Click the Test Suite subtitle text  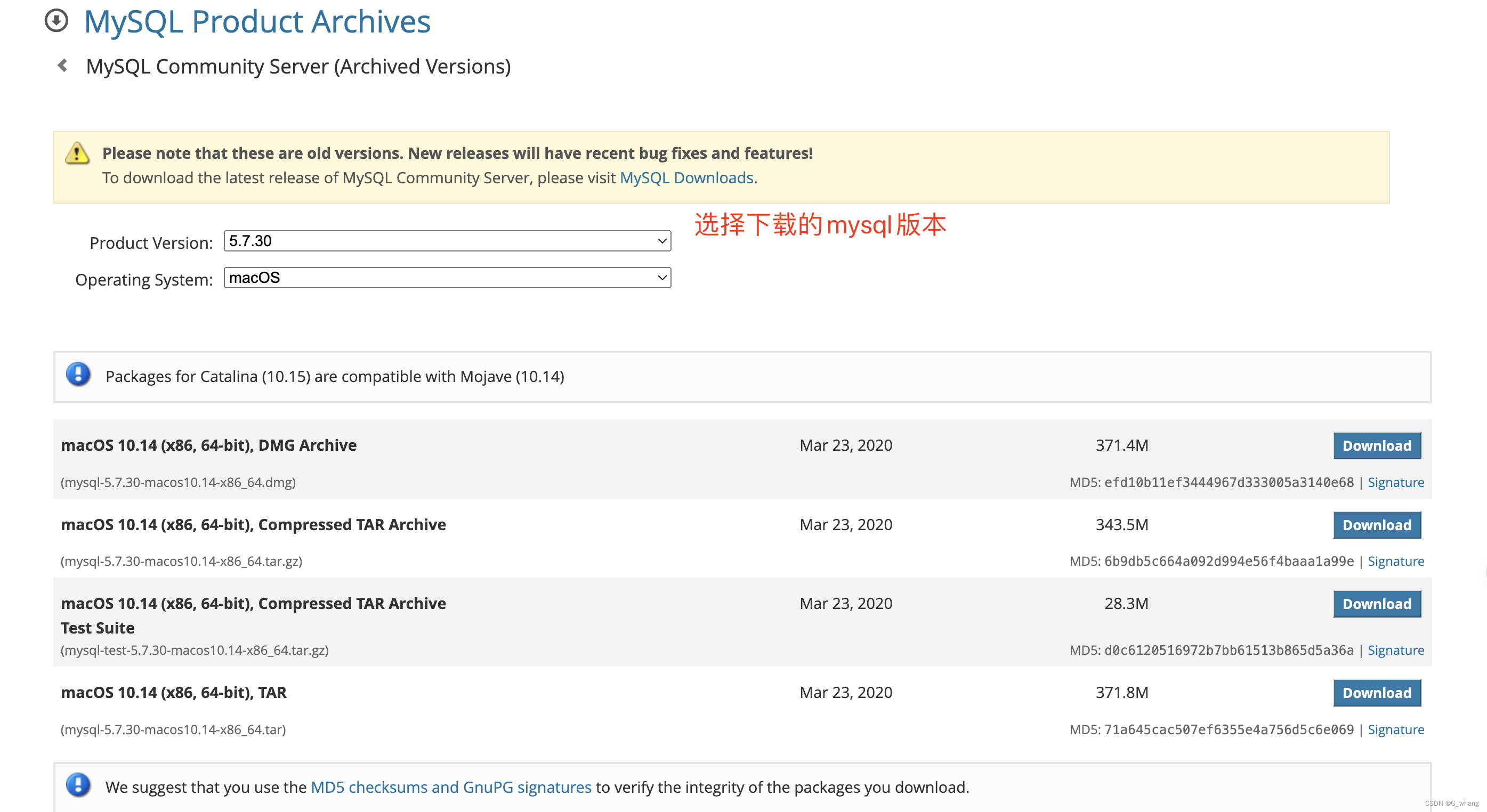coord(98,628)
